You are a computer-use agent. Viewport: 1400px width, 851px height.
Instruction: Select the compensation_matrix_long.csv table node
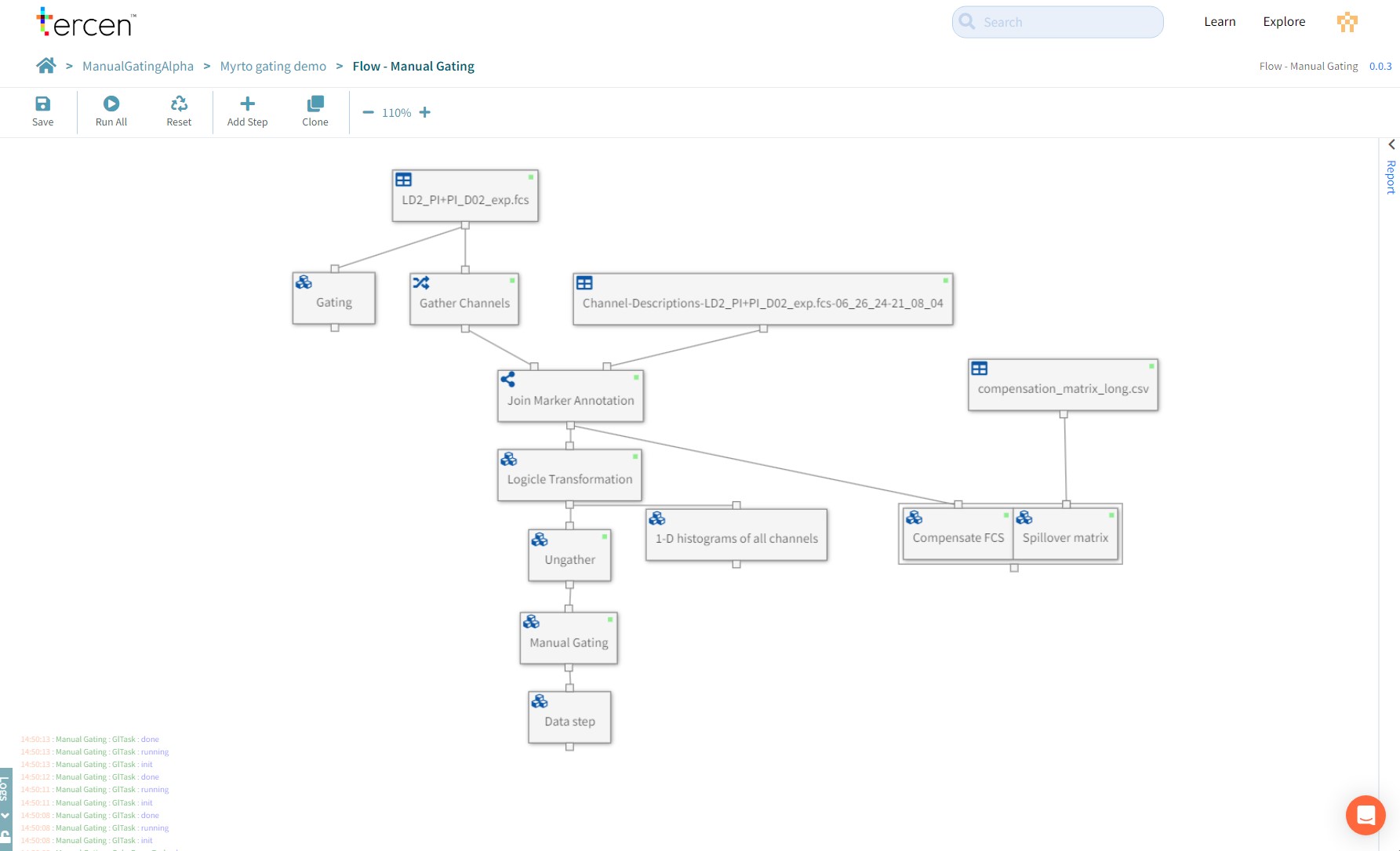1063,389
